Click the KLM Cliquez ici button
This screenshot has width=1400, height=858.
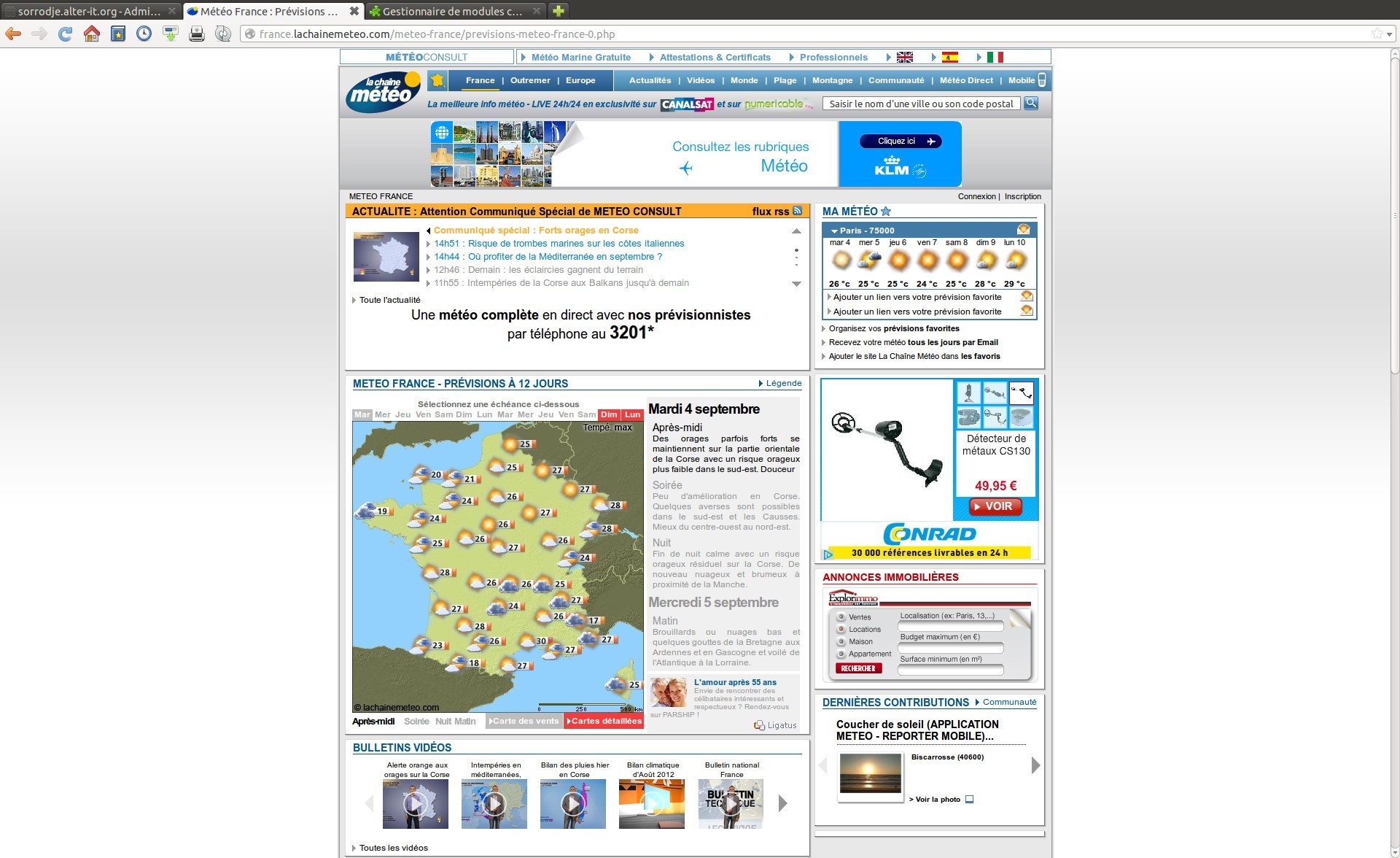pyautogui.click(x=901, y=142)
